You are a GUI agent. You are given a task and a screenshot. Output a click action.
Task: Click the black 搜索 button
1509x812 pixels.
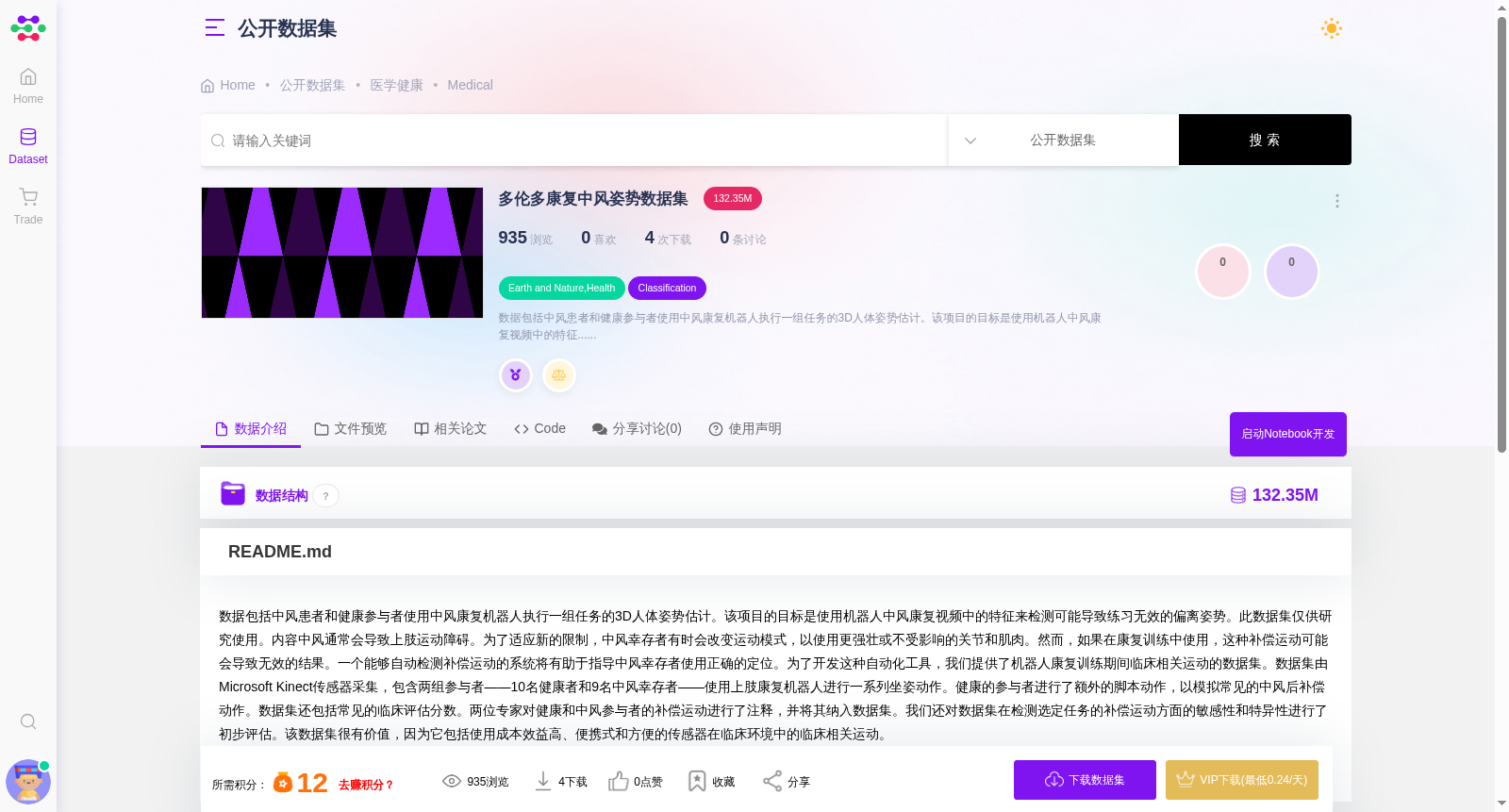coord(1265,140)
